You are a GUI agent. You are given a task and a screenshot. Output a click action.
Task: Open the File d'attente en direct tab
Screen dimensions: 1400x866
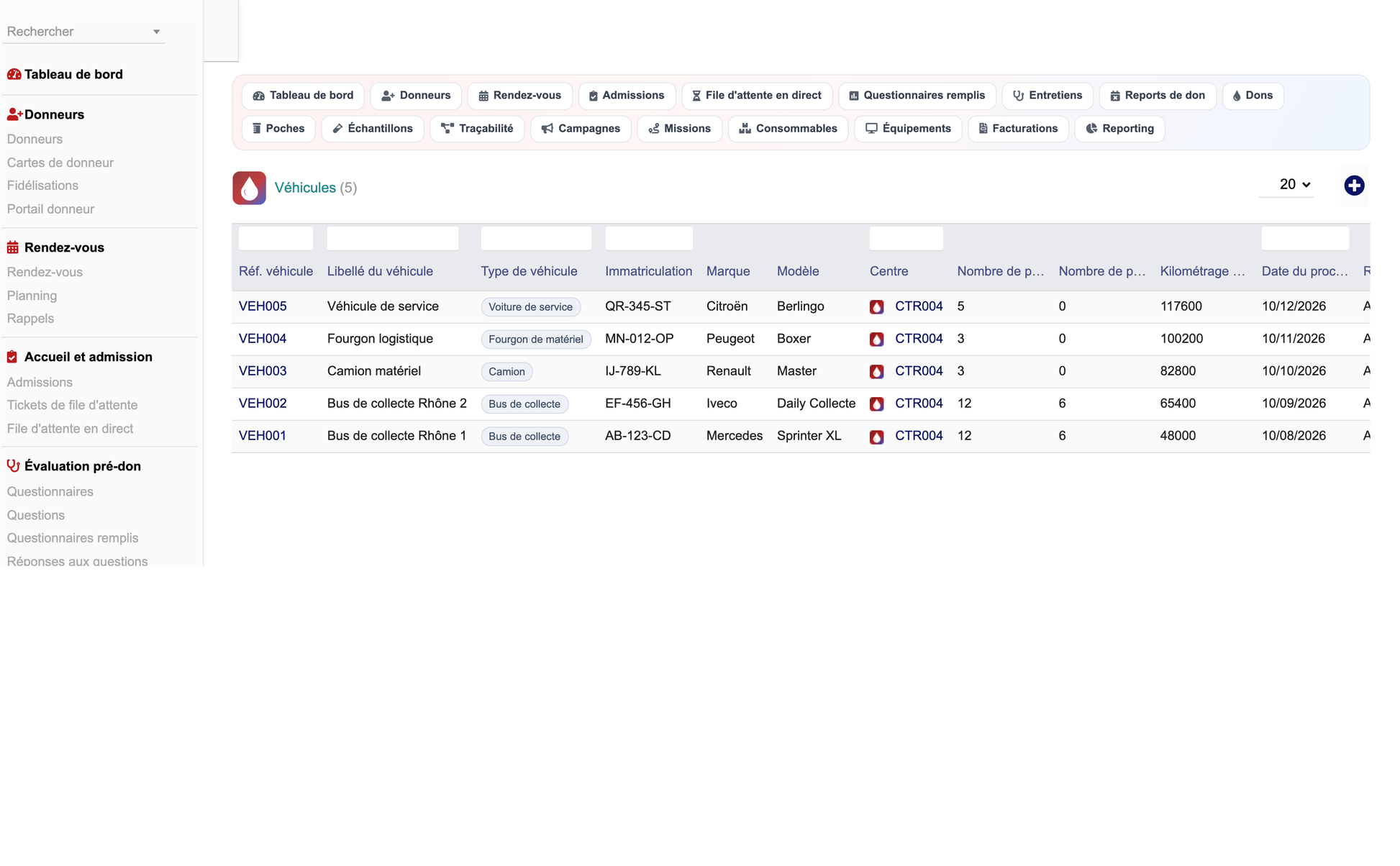[757, 96]
